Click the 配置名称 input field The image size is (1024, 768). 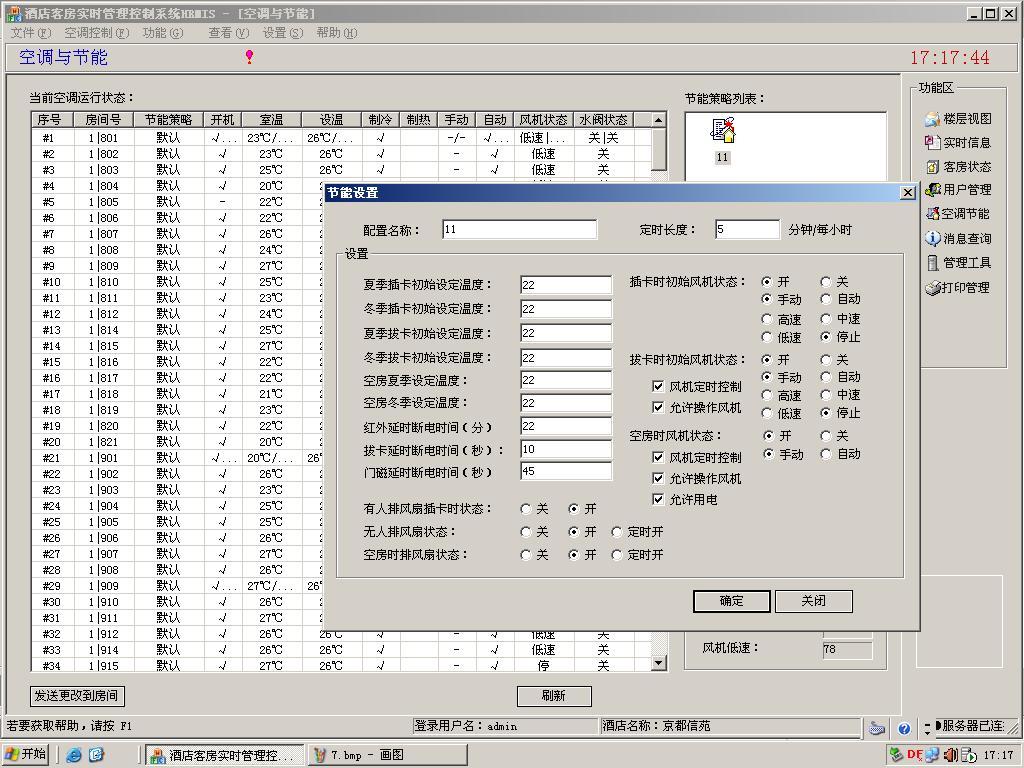point(519,230)
